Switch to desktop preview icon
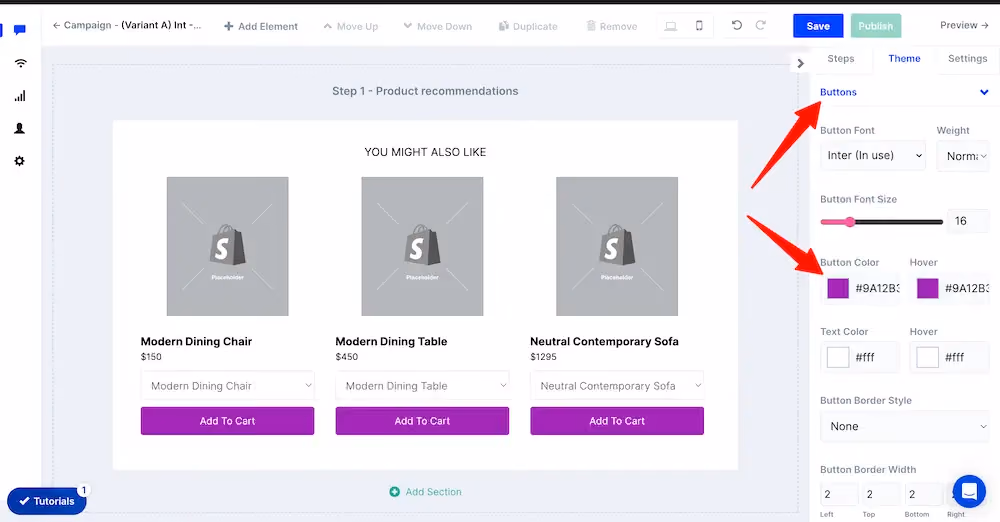Screen dimensions: 1000x522 (x=670, y=26)
